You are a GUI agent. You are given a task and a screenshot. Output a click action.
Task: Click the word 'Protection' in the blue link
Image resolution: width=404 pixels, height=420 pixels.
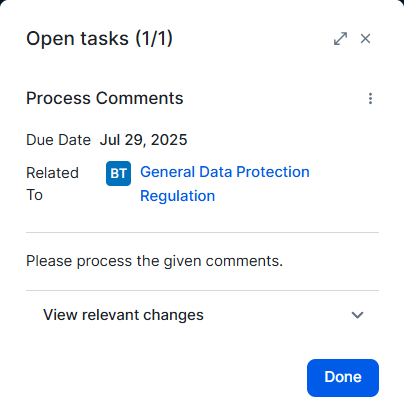tap(273, 172)
